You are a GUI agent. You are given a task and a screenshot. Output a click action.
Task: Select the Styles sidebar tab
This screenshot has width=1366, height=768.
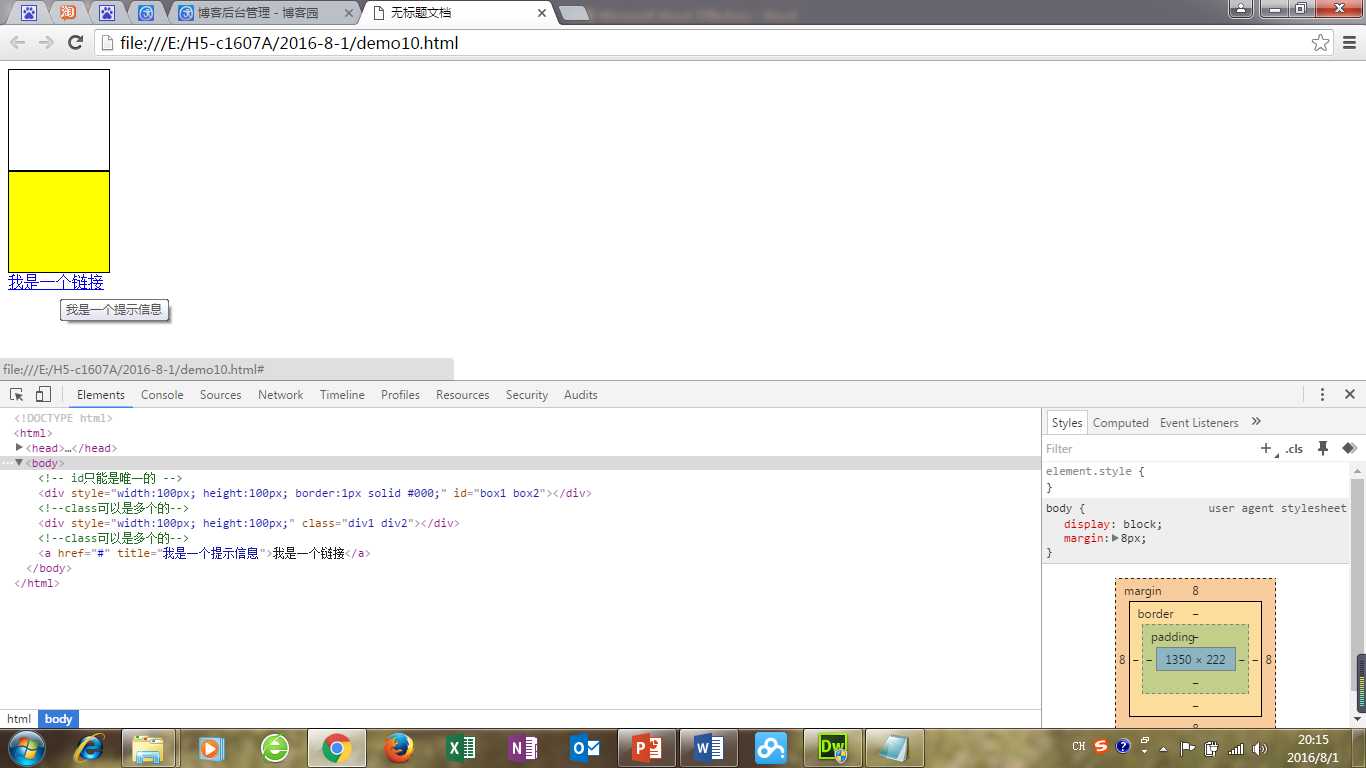pyautogui.click(x=1067, y=422)
